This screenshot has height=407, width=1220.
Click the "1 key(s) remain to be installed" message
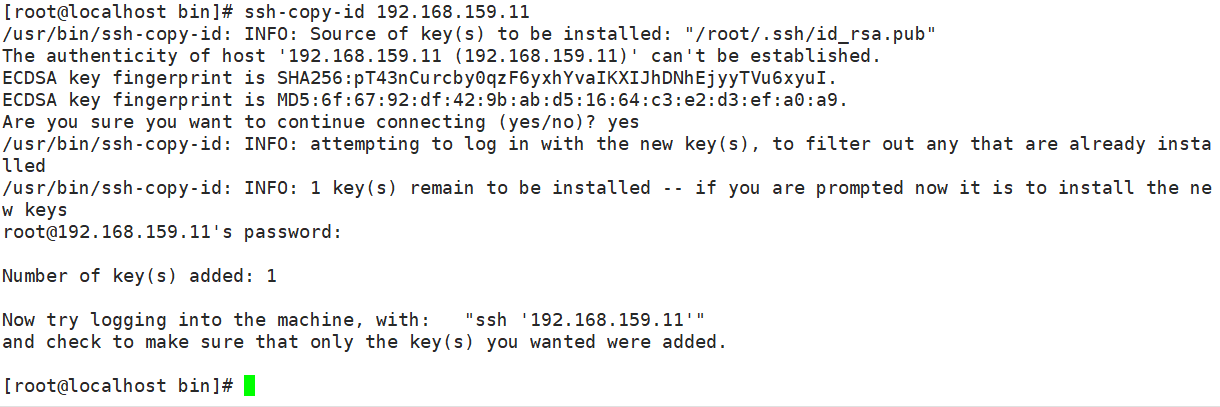[480, 188]
